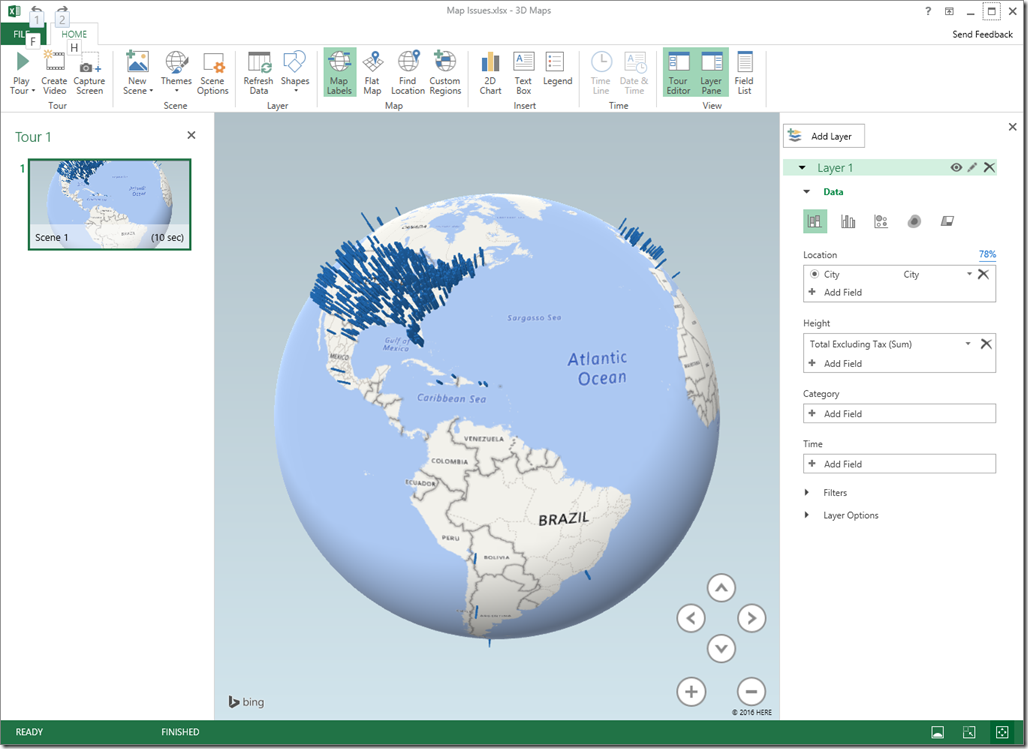Select the stacked column visualization type

815,222
